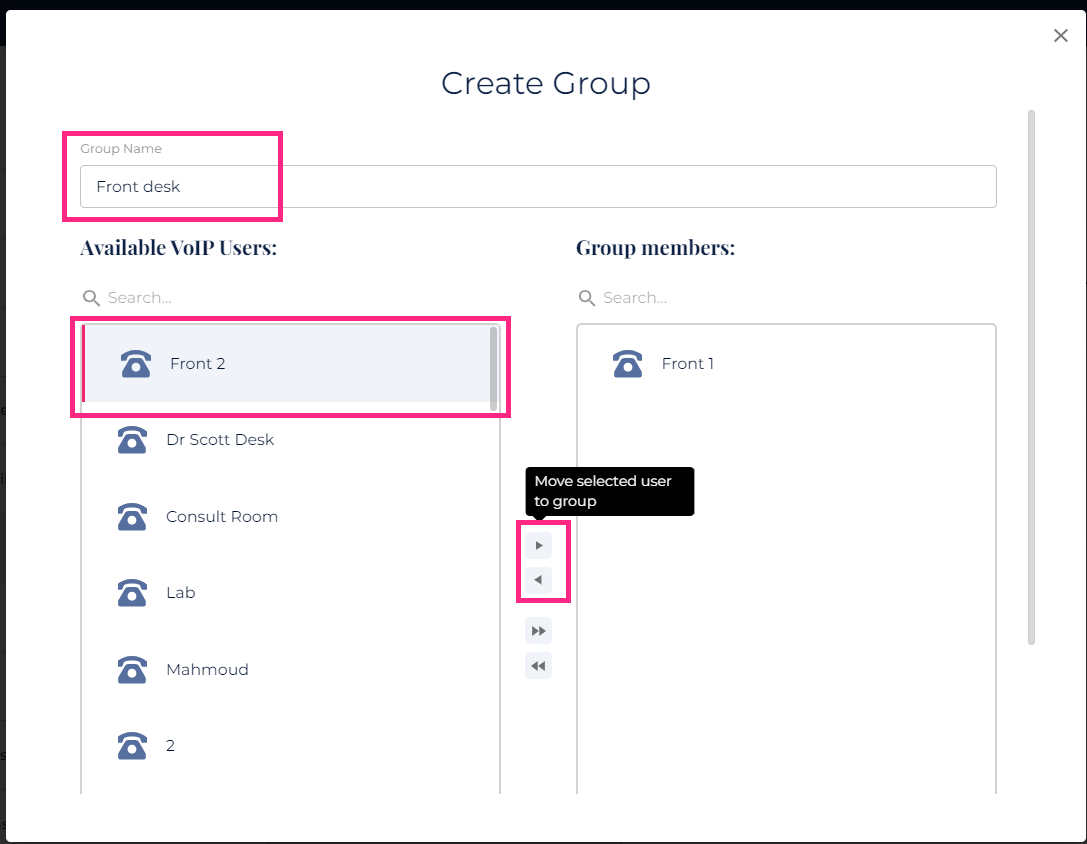Click the phone icon next to Mahmoud
This screenshot has height=844, width=1087.
click(x=132, y=670)
